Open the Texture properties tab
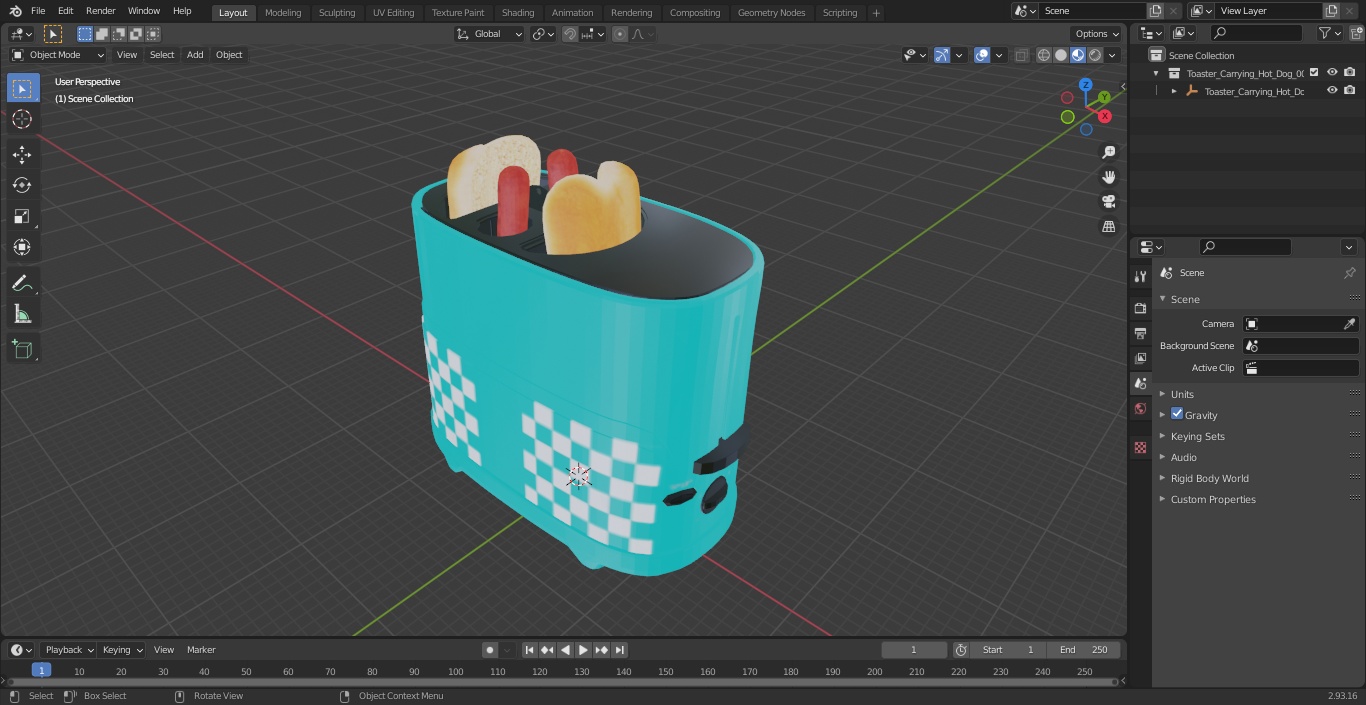The height and width of the screenshot is (705, 1366). click(x=1140, y=447)
